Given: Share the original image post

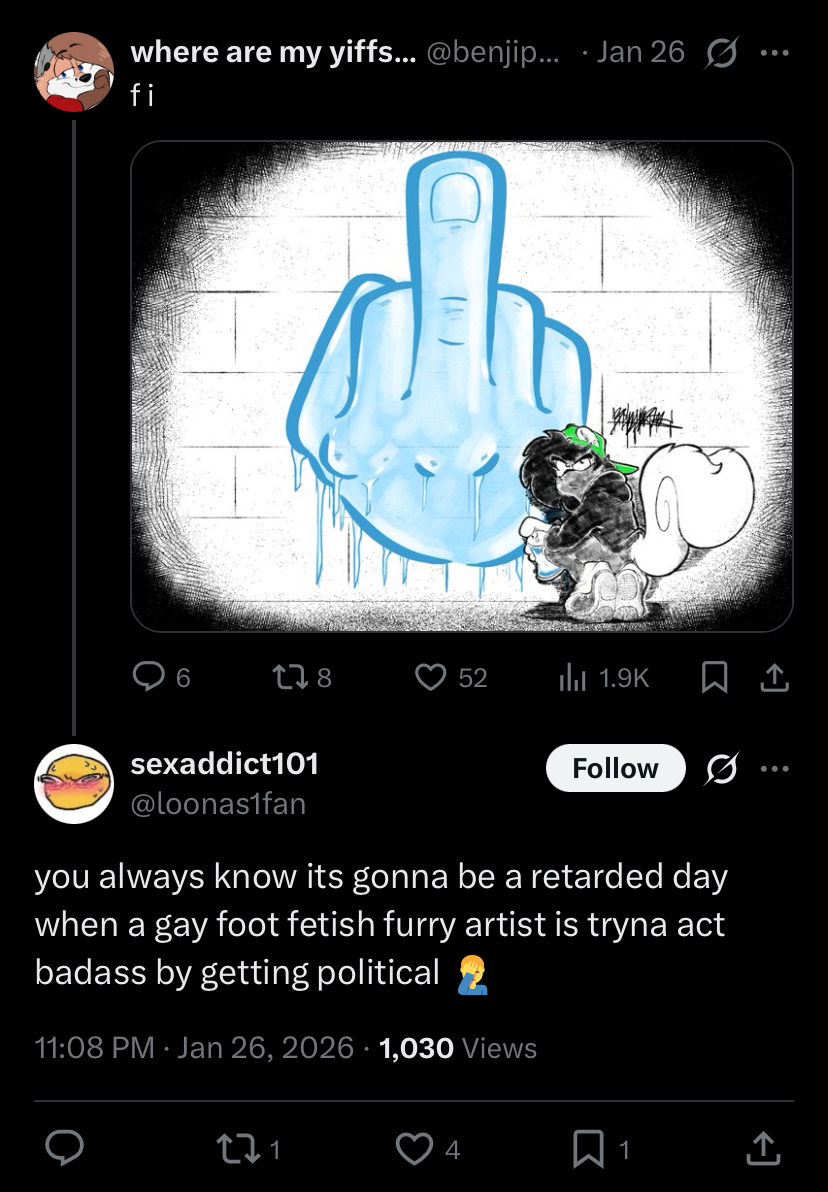Looking at the screenshot, I should pyautogui.click(x=775, y=678).
